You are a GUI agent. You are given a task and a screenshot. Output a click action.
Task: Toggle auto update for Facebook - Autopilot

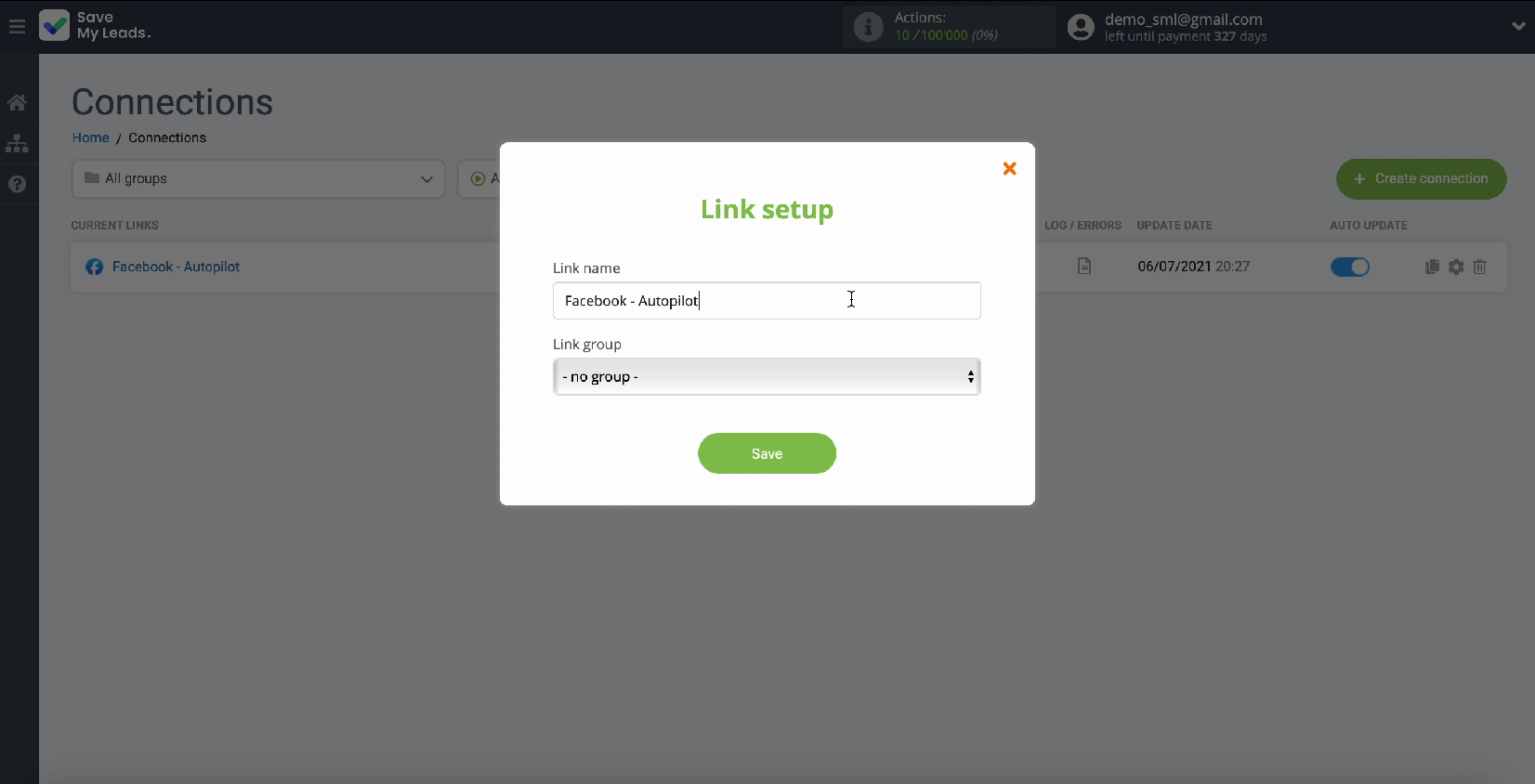1350,267
